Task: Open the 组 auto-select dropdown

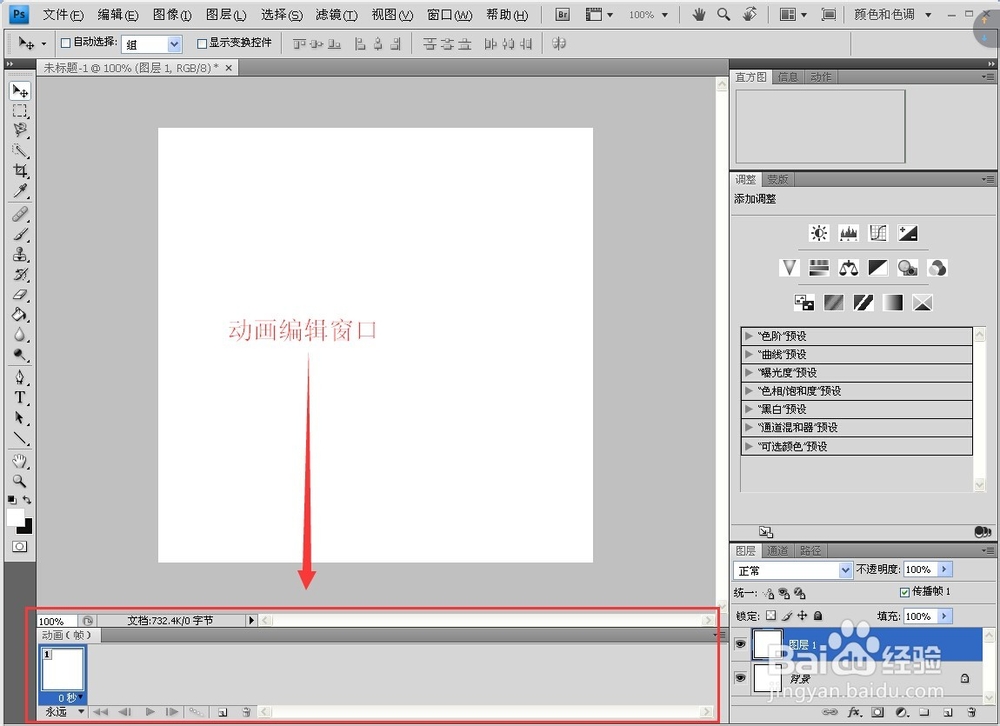Action: point(174,44)
